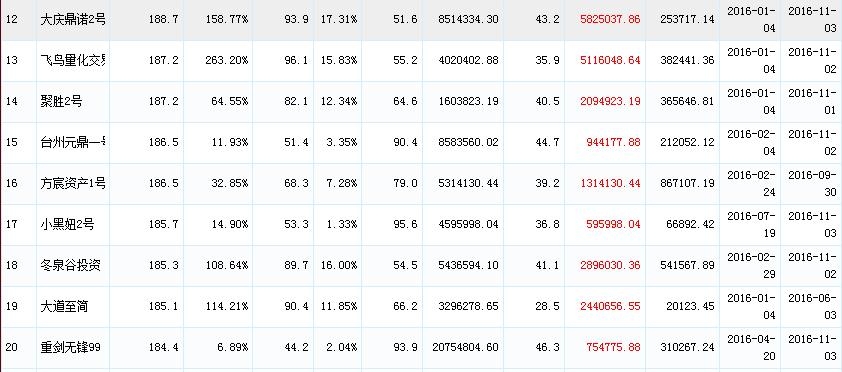Select rank 12 row number cell
The height and width of the screenshot is (372, 842).
point(11,20)
